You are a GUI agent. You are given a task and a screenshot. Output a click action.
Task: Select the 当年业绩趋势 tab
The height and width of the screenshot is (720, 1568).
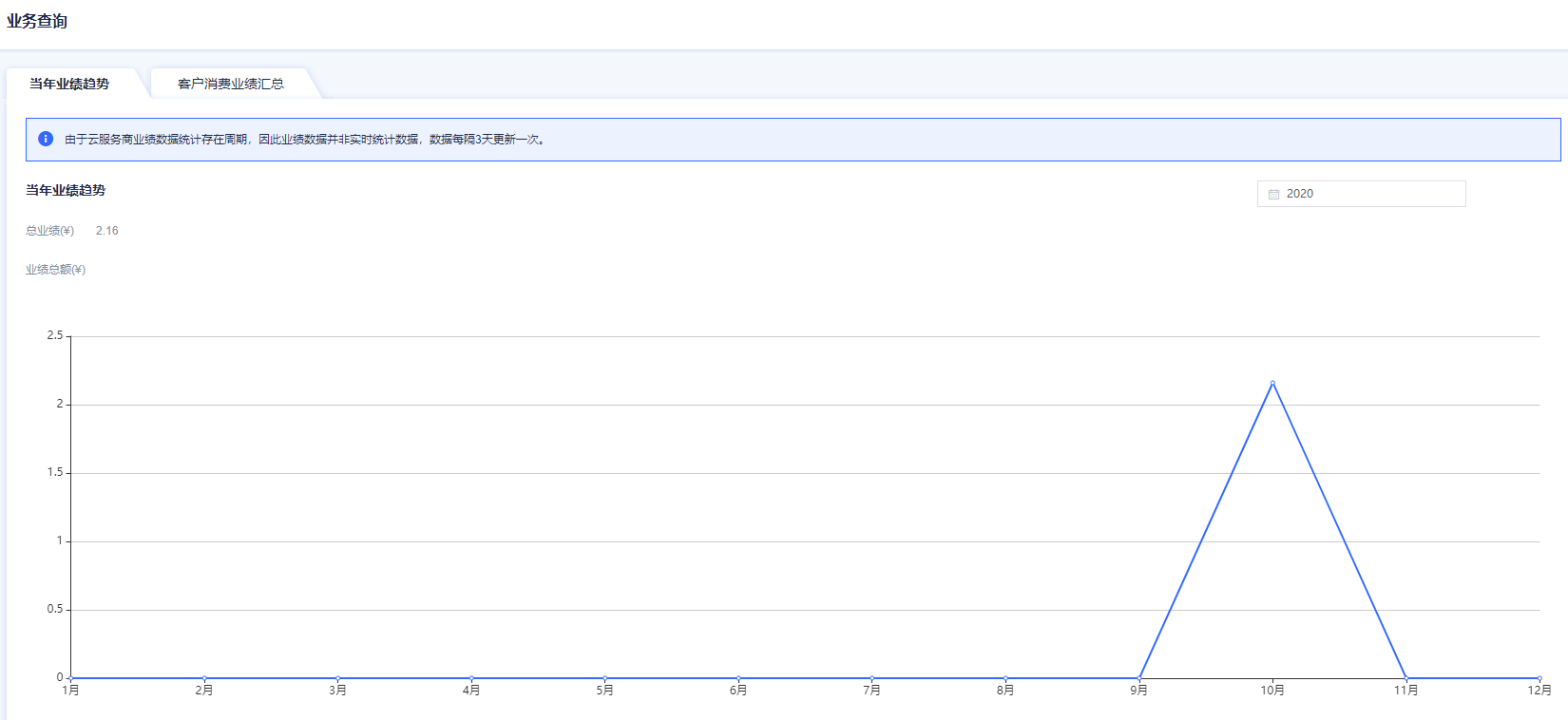69,84
